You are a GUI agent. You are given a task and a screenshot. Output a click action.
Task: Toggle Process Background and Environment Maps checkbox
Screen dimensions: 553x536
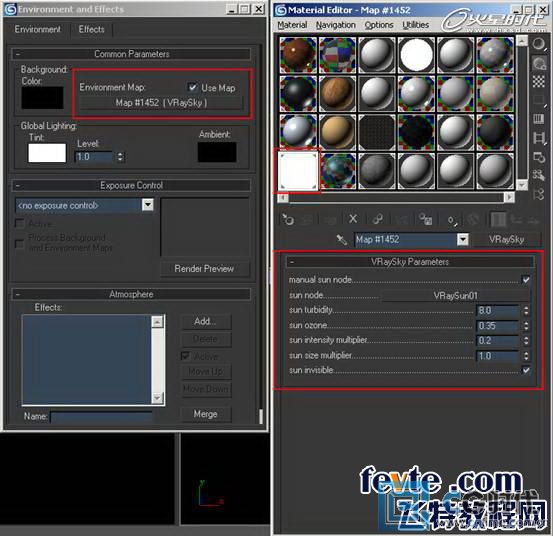pos(19,243)
